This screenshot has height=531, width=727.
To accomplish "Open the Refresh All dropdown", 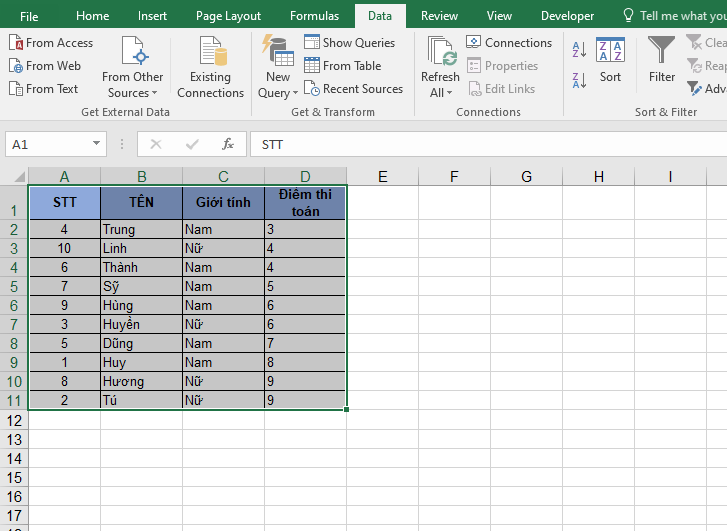I will click(440, 93).
